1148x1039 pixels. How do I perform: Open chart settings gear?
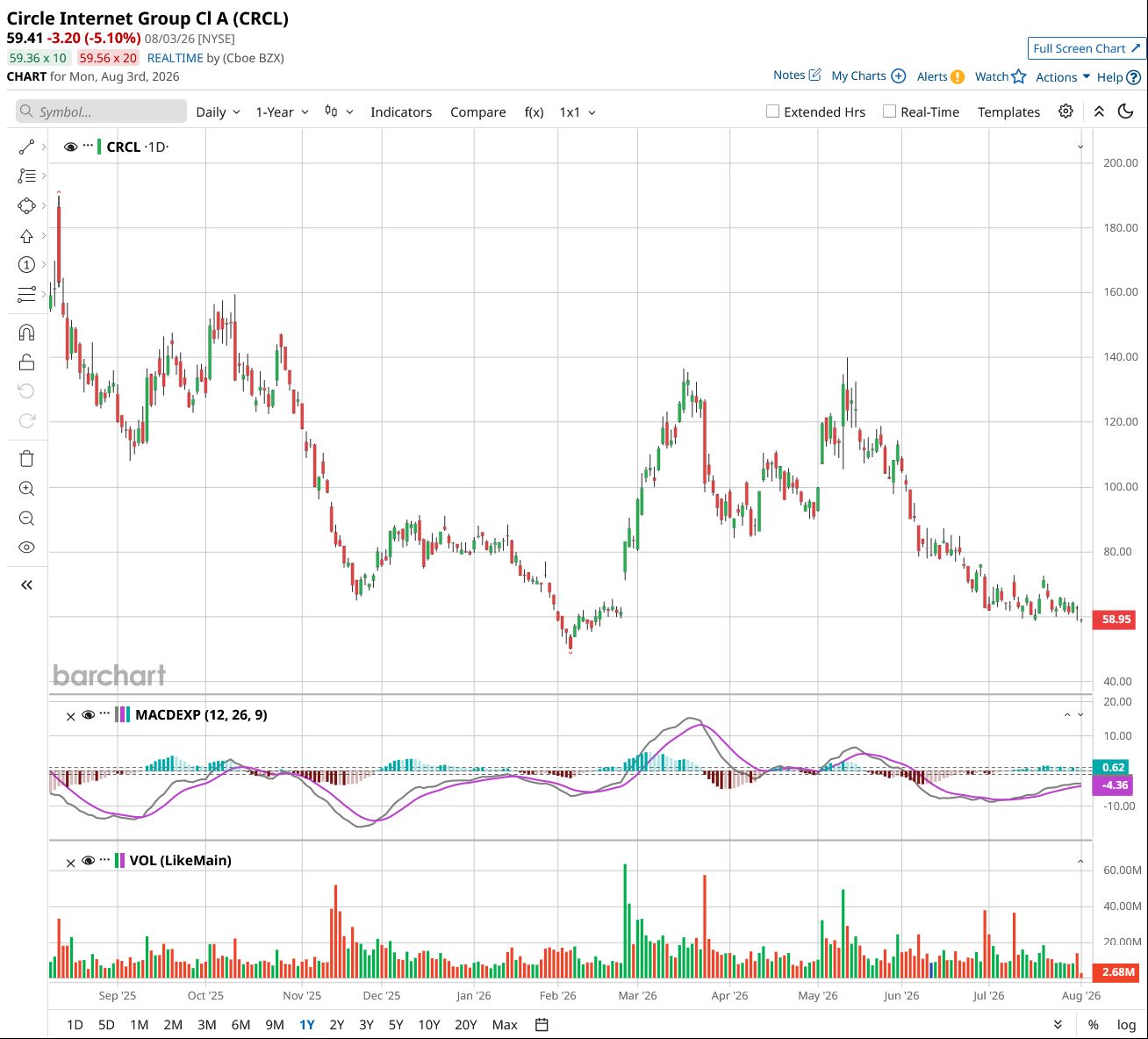point(1065,111)
